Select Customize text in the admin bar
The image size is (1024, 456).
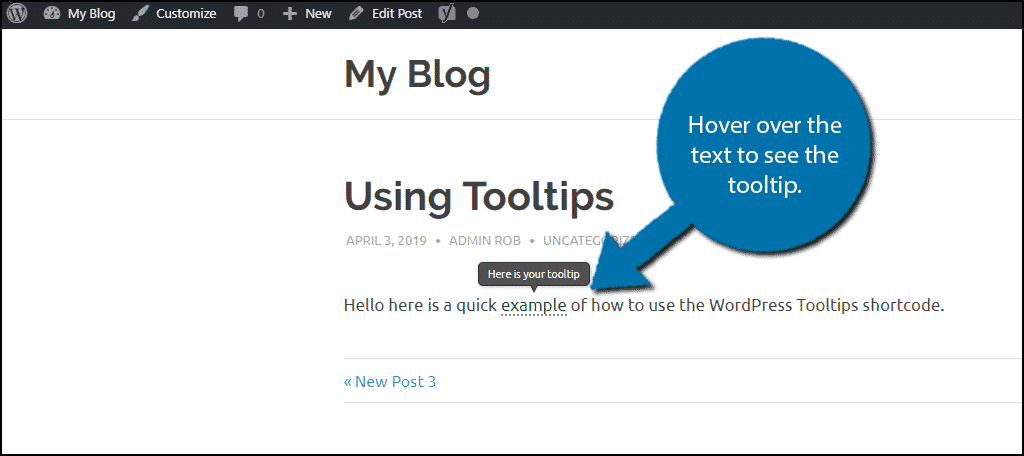click(x=186, y=14)
